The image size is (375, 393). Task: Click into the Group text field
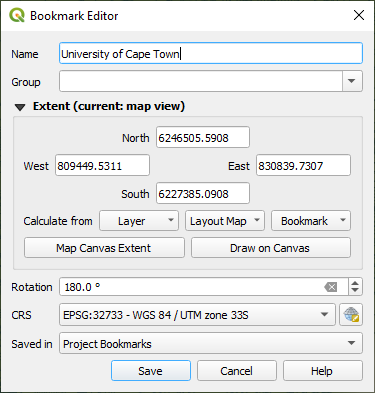tap(201, 81)
